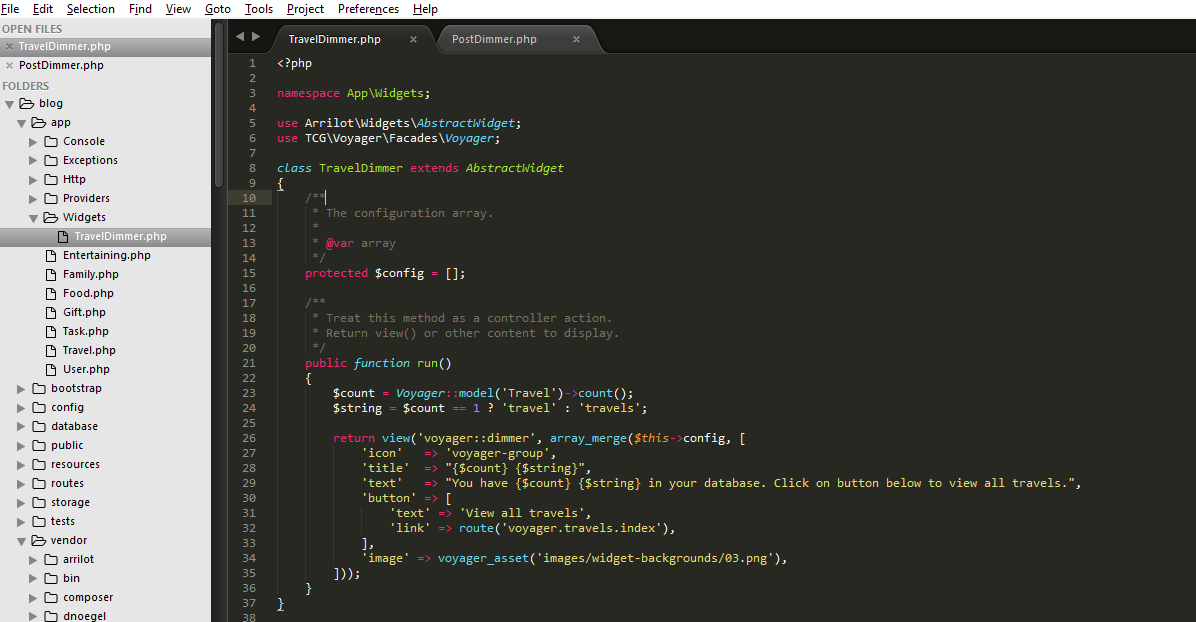Select TravelDimmer.php in Open Files
Image resolution: width=1196 pixels, height=622 pixels.
(65, 47)
